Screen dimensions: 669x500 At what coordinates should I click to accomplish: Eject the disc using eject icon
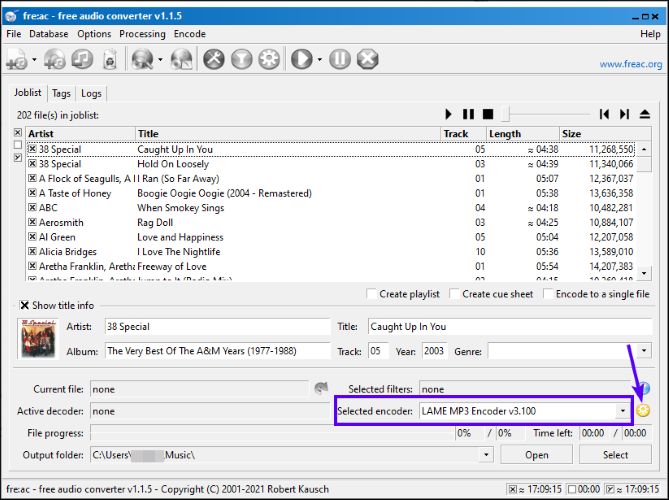tap(645, 114)
